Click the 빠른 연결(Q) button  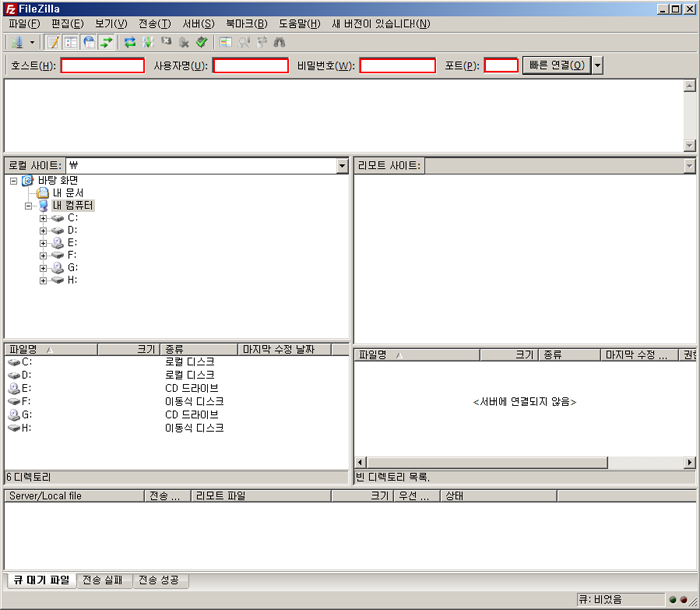tap(557, 66)
